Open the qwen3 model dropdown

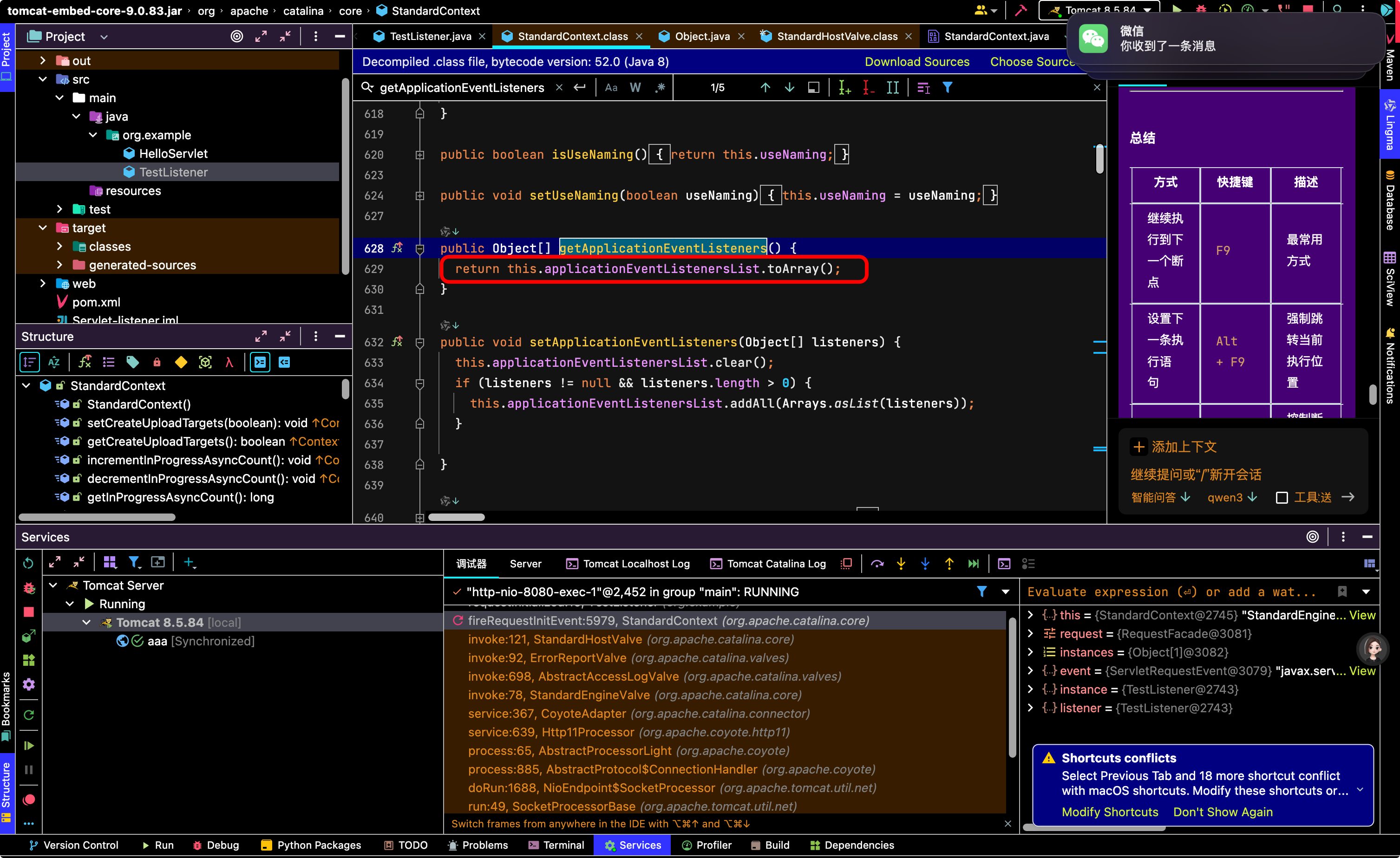(x=1232, y=497)
